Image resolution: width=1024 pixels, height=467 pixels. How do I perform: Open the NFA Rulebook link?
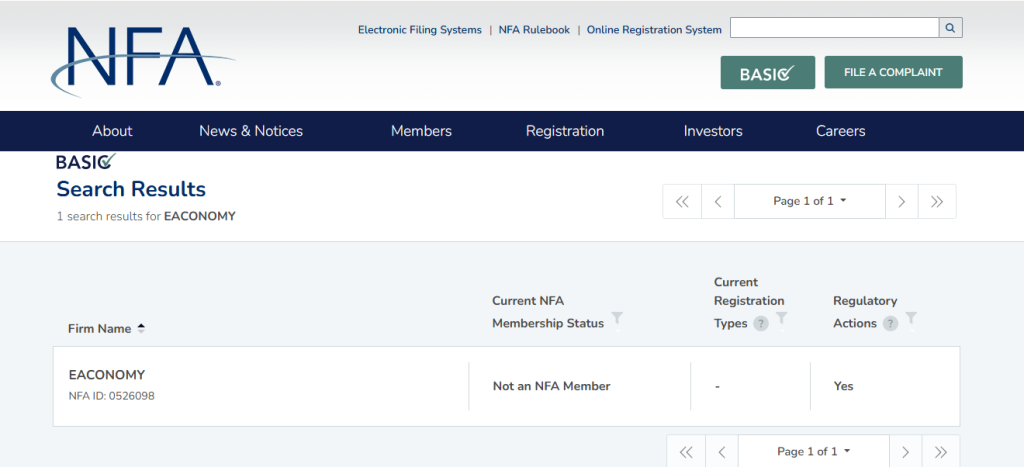(534, 30)
